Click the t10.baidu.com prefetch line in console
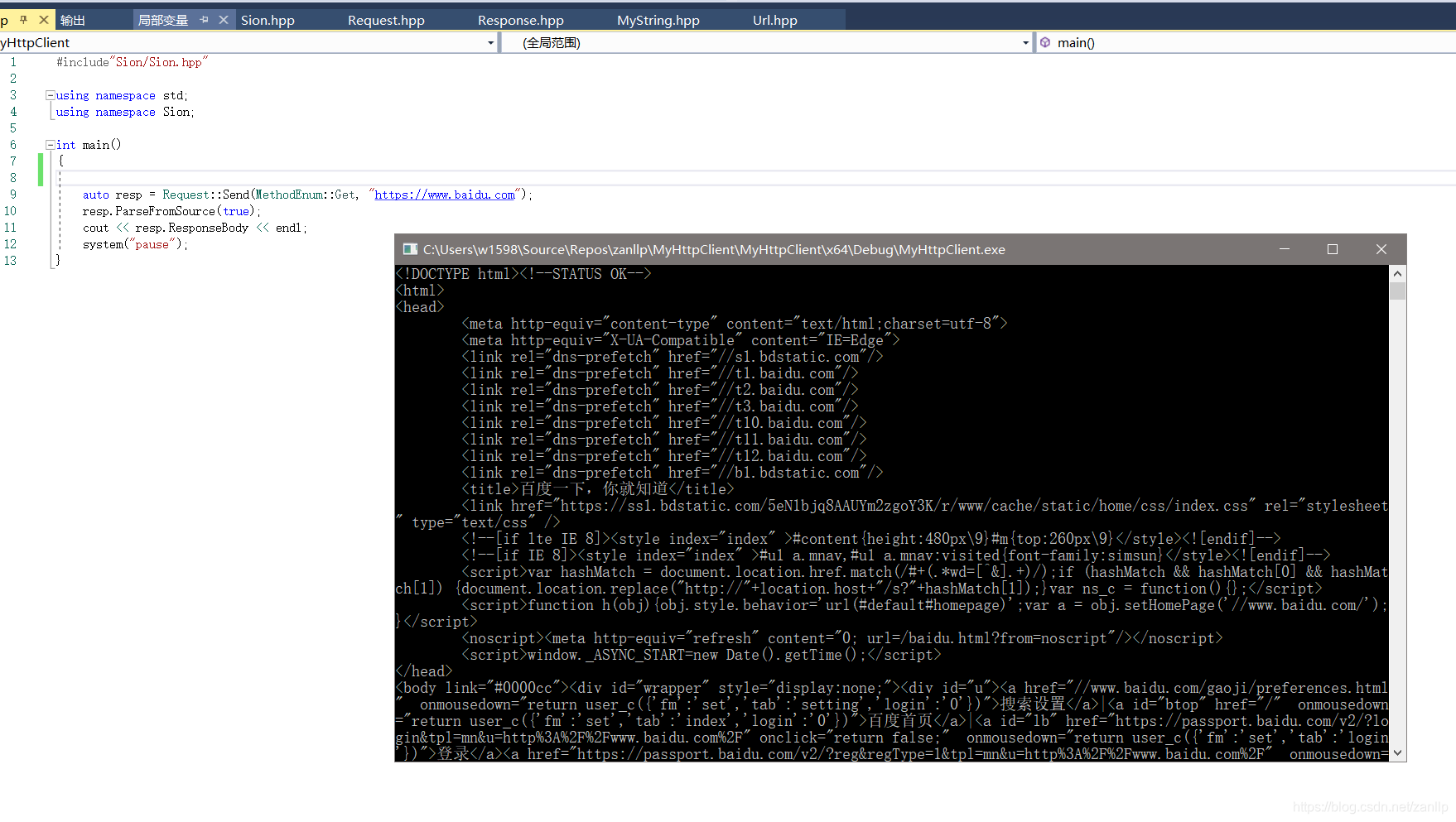1456x822 pixels. (664, 423)
